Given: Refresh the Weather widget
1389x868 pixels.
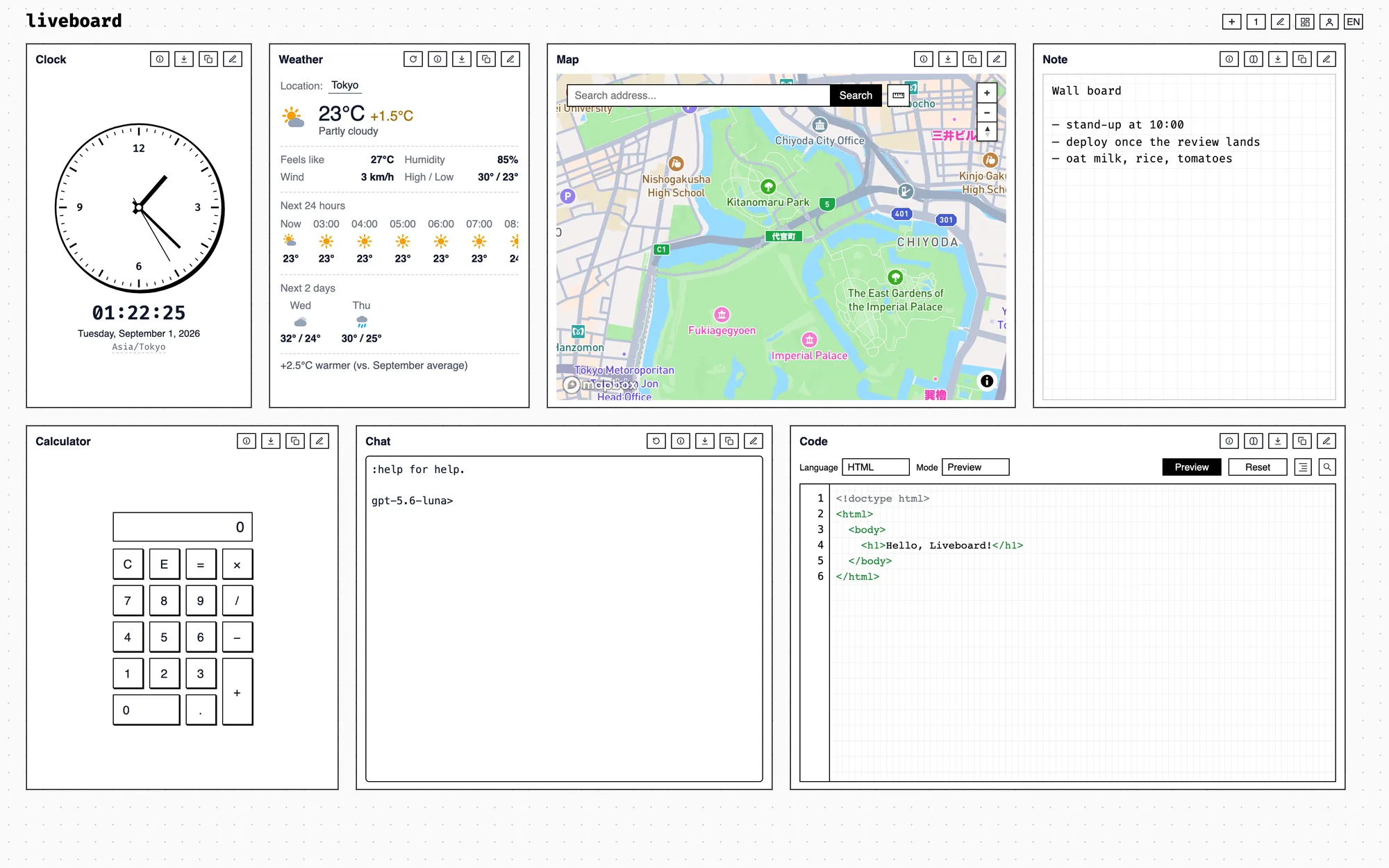Looking at the screenshot, I should 413,59.
